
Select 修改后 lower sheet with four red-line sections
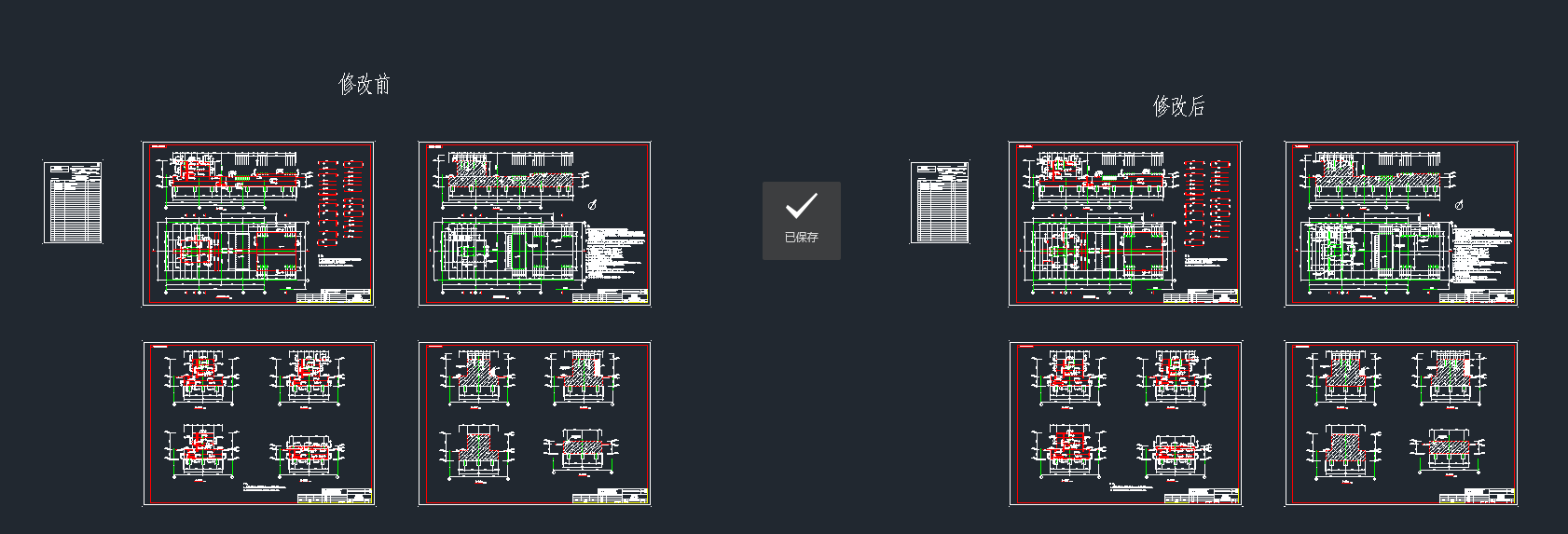coord(1125,424)
